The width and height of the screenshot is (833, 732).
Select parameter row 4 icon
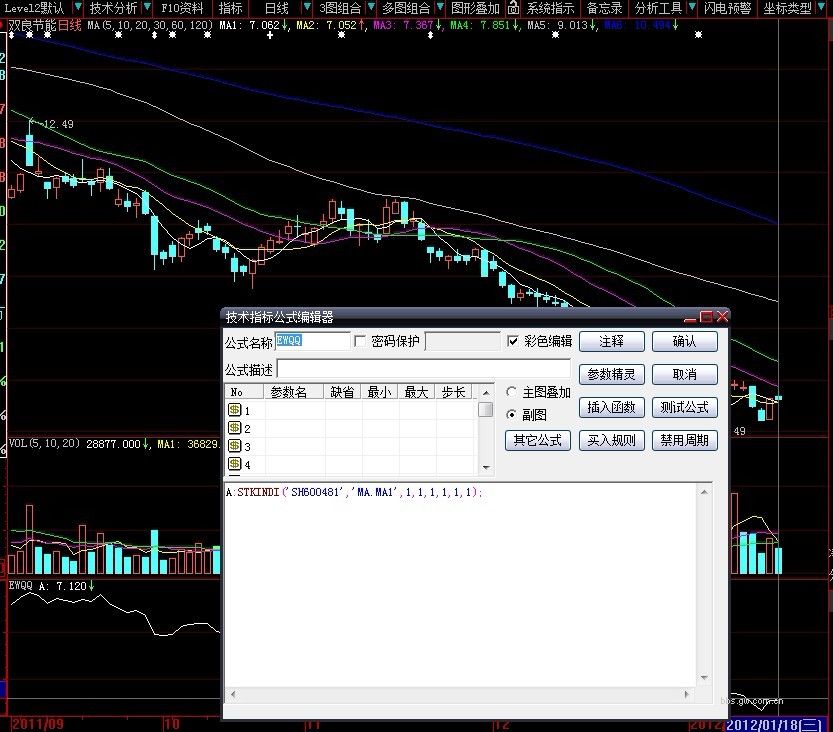pyautogui.click(x=234, y=464)
